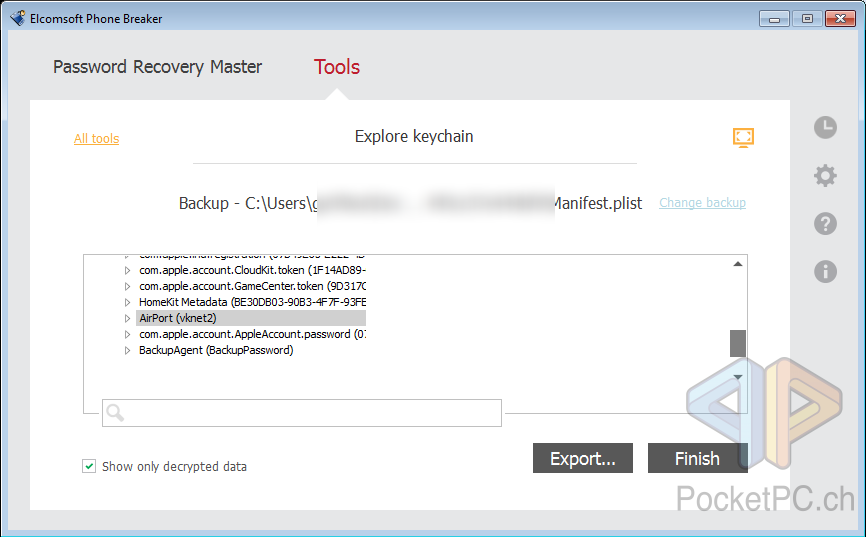Select AirPort (vknet2) row
The width and height of the screenshot is (866, 537).
pyautogui.click(x=251, y=318)
